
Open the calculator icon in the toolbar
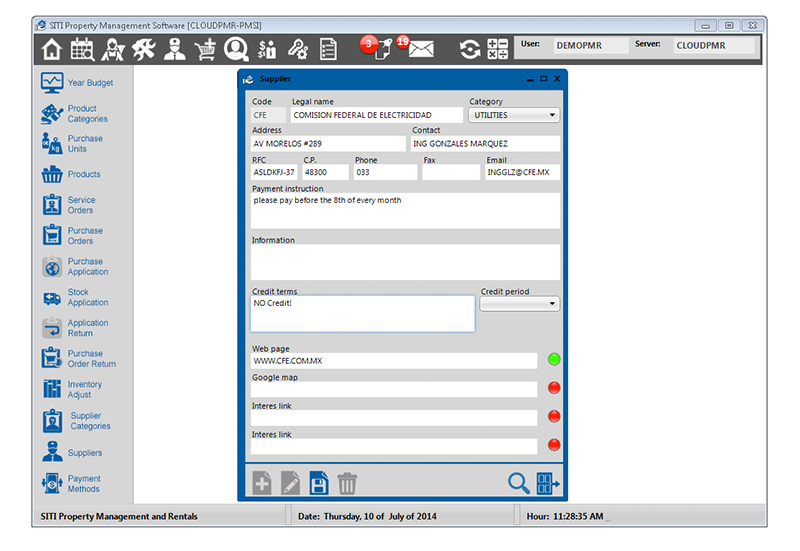tap(497, 49)
